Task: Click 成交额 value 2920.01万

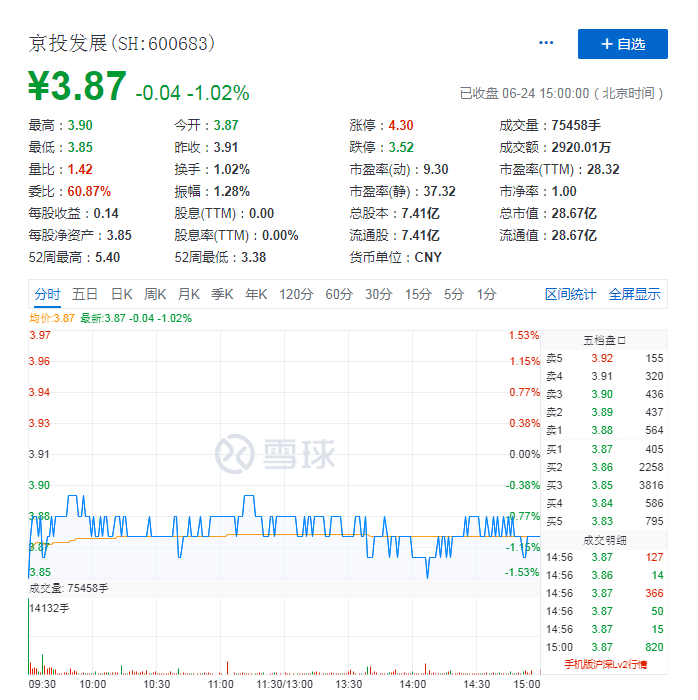Action: tap(581, 147)
